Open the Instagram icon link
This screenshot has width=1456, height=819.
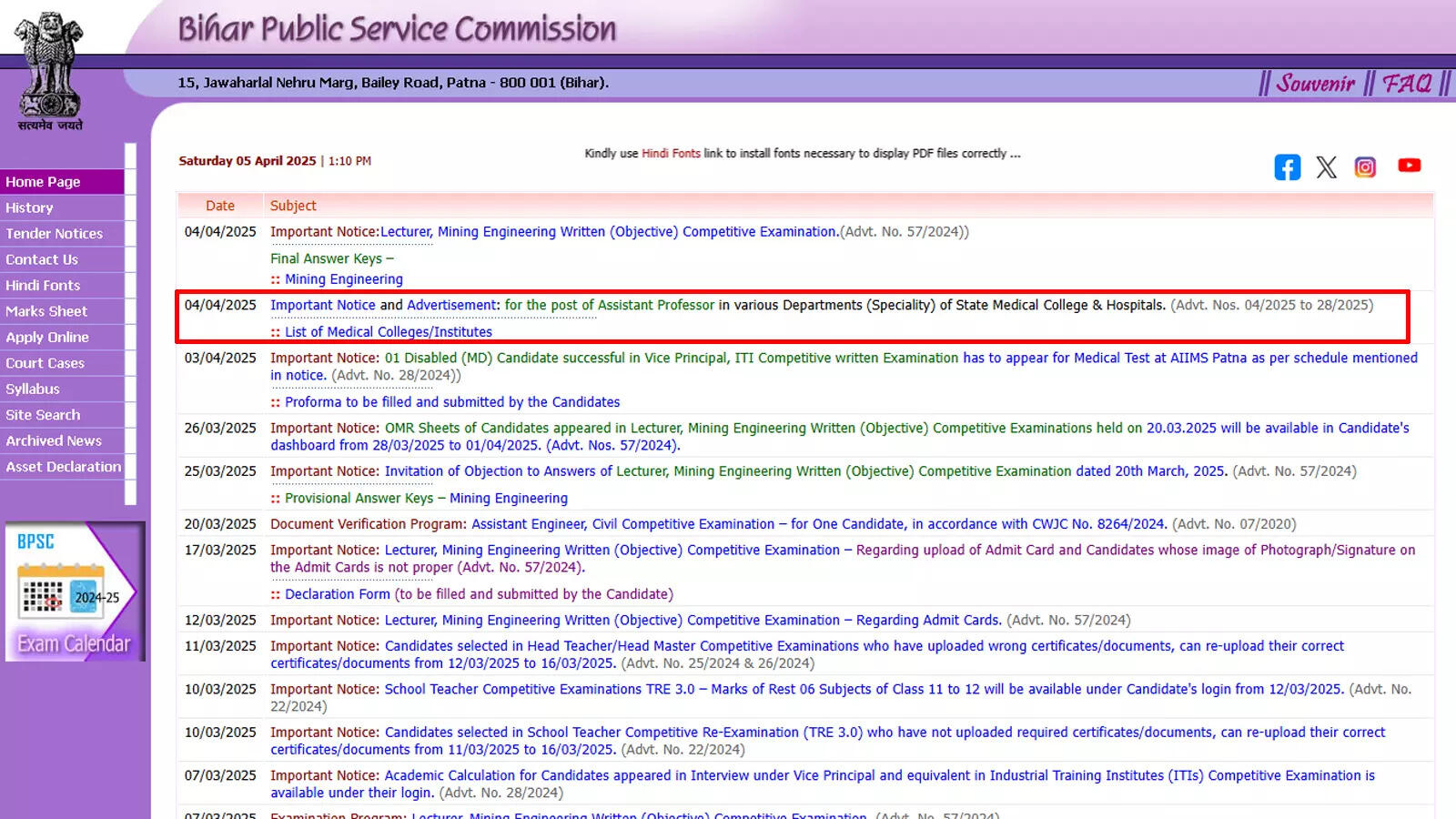pos(1365,167)
